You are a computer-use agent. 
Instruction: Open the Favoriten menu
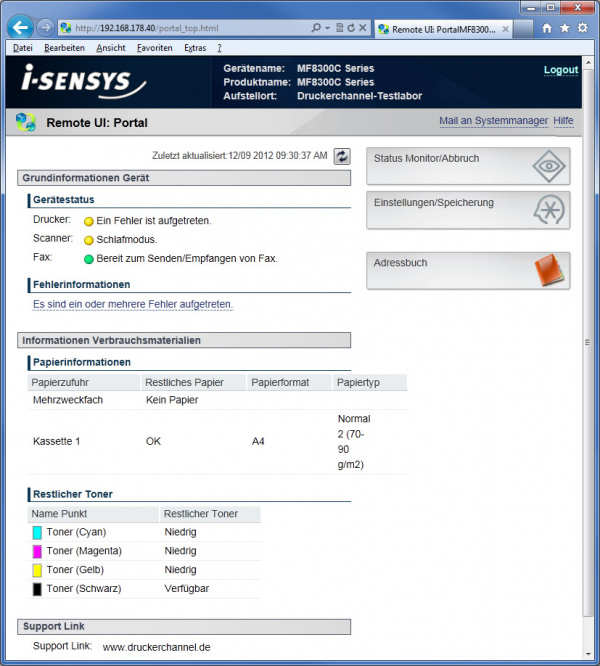pos(154,48)
